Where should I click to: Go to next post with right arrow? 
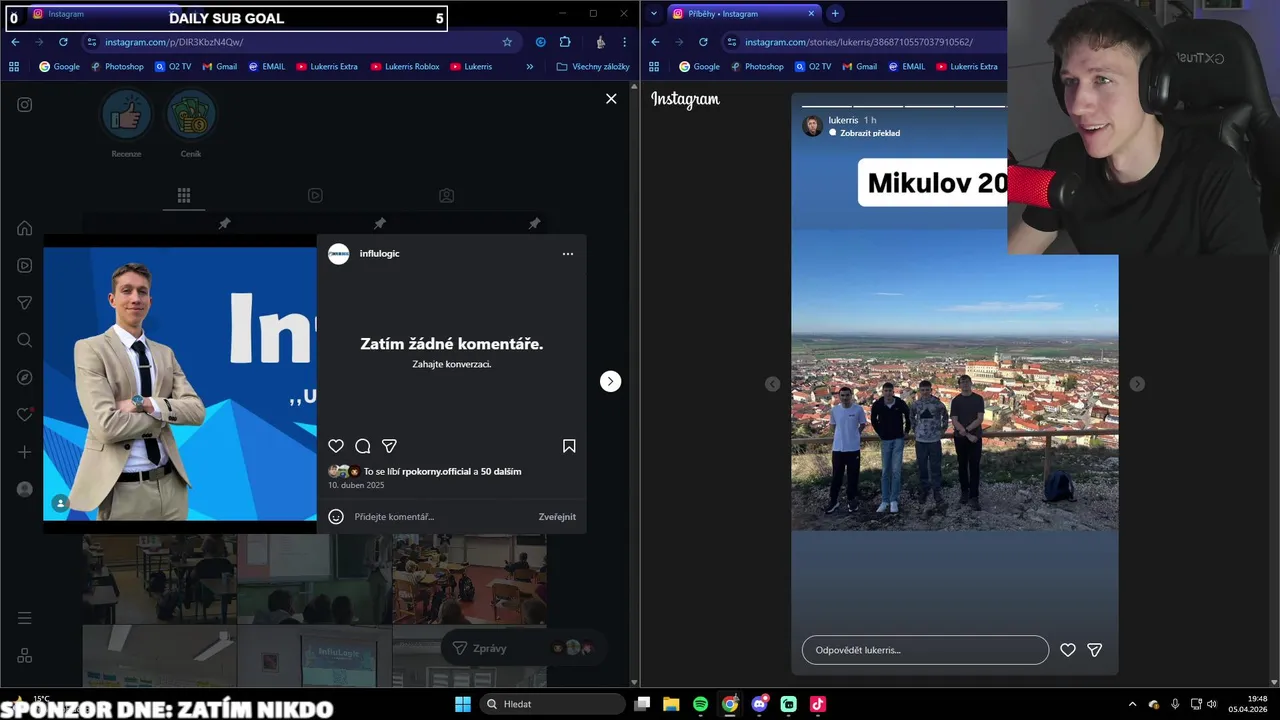[x=610, y=381]
